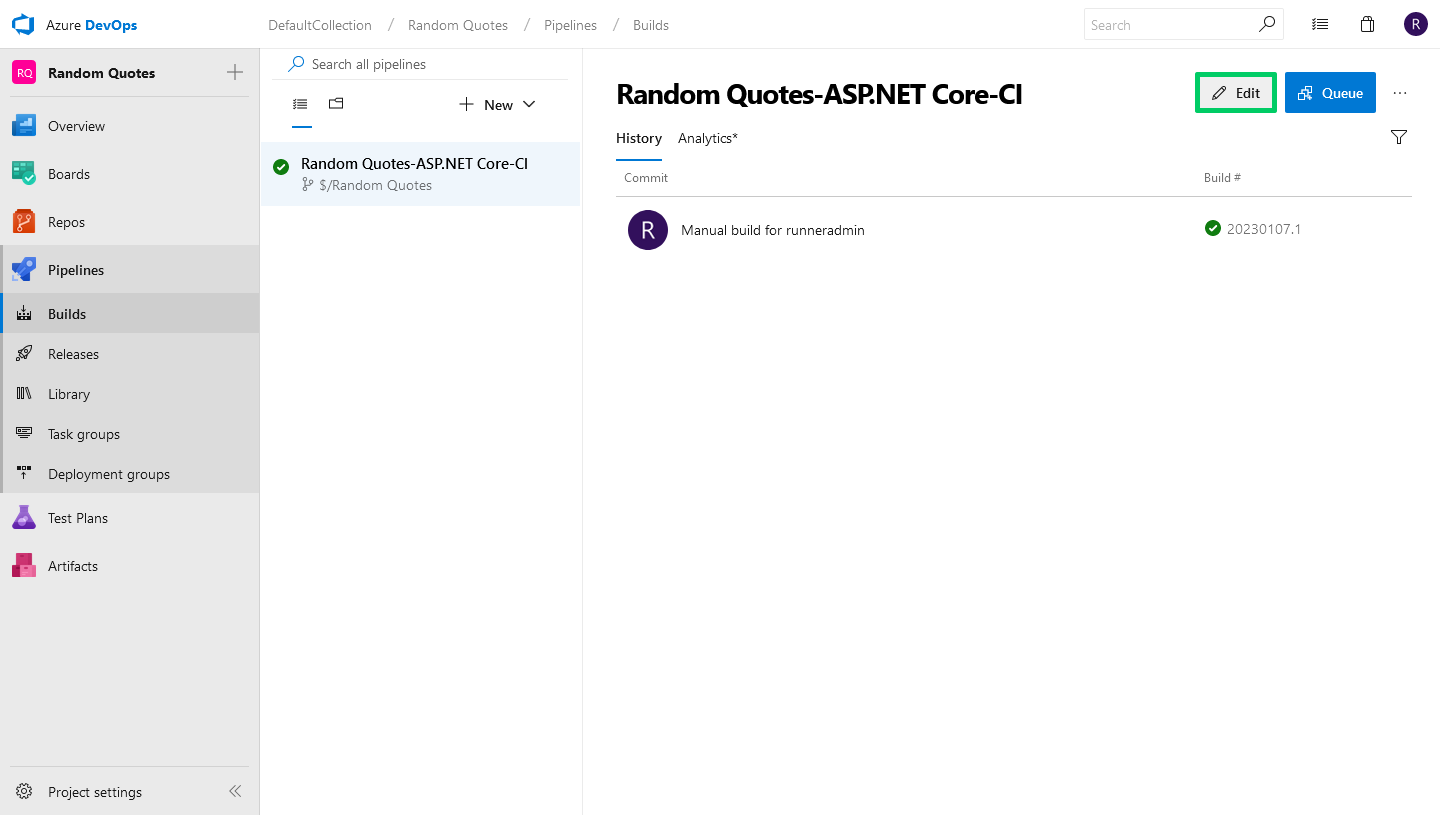Open the Boards sidebar icon
1440x815 pixels.
tap(24, 174)
